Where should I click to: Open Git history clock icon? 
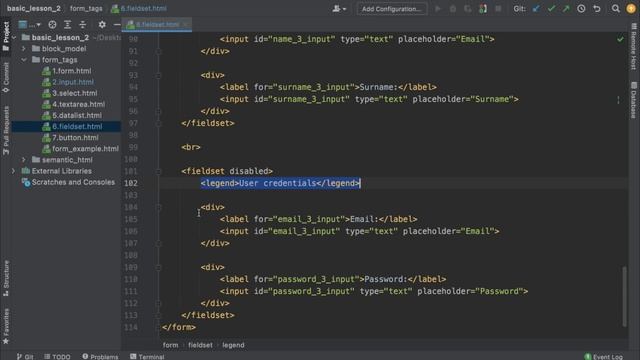(x=581, y=9)
